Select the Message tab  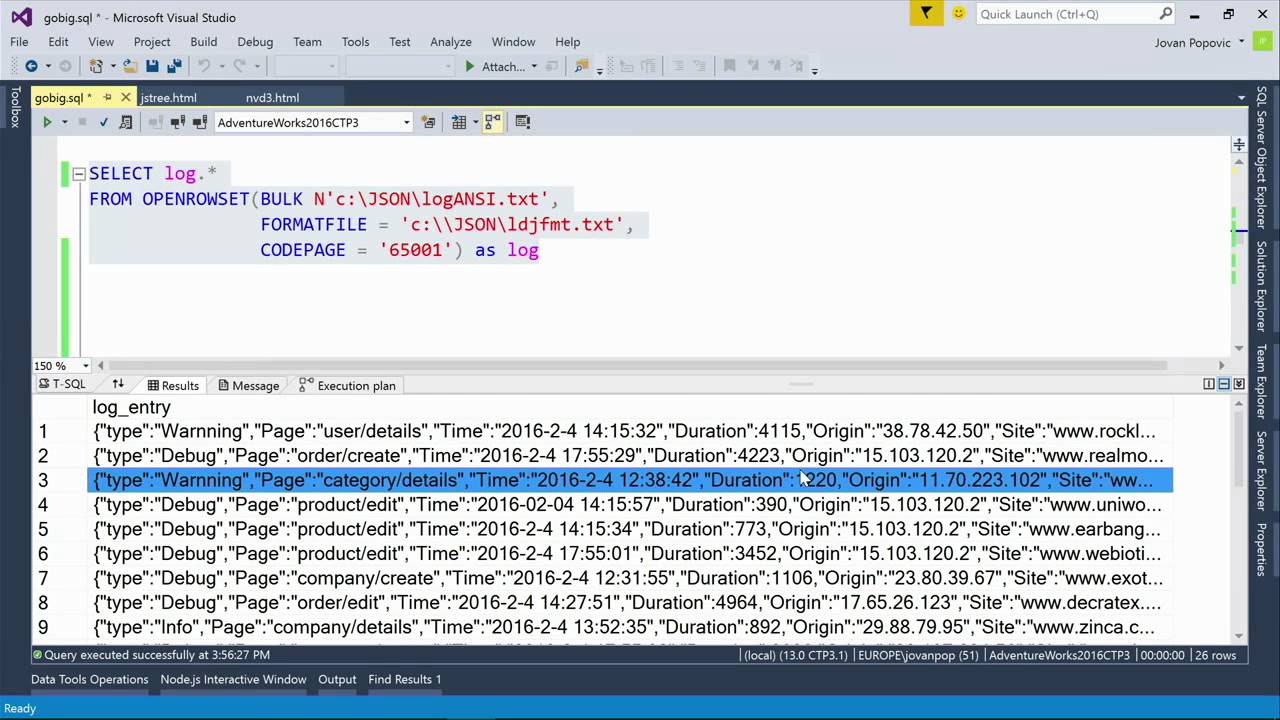point(248,385)
